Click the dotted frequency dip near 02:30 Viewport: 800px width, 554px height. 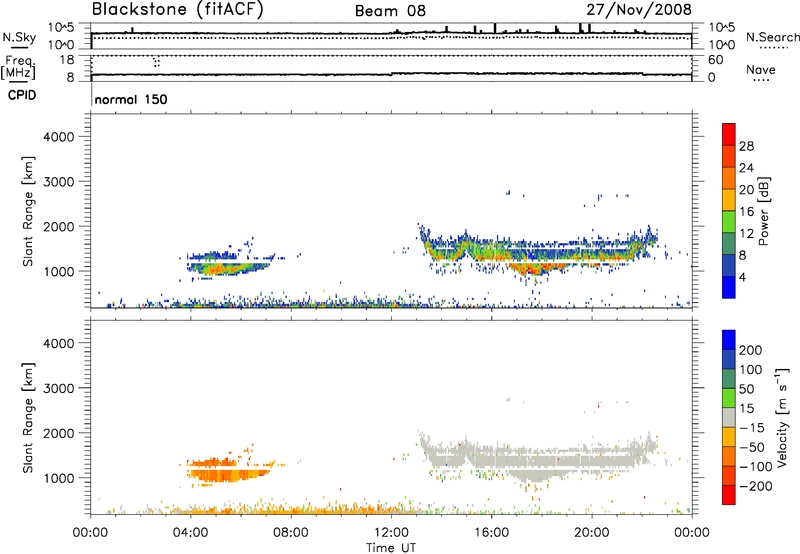(x=156, y=62)
